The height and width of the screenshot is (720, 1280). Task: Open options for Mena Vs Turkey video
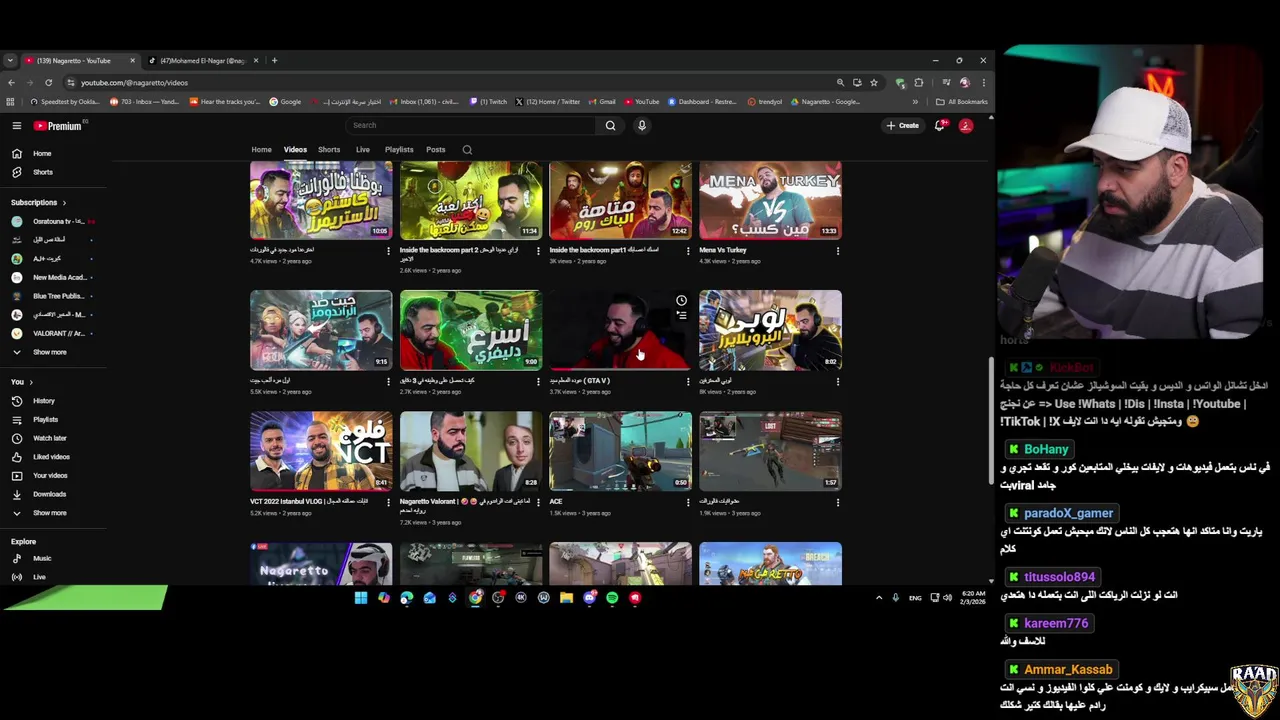click(837, 251)
